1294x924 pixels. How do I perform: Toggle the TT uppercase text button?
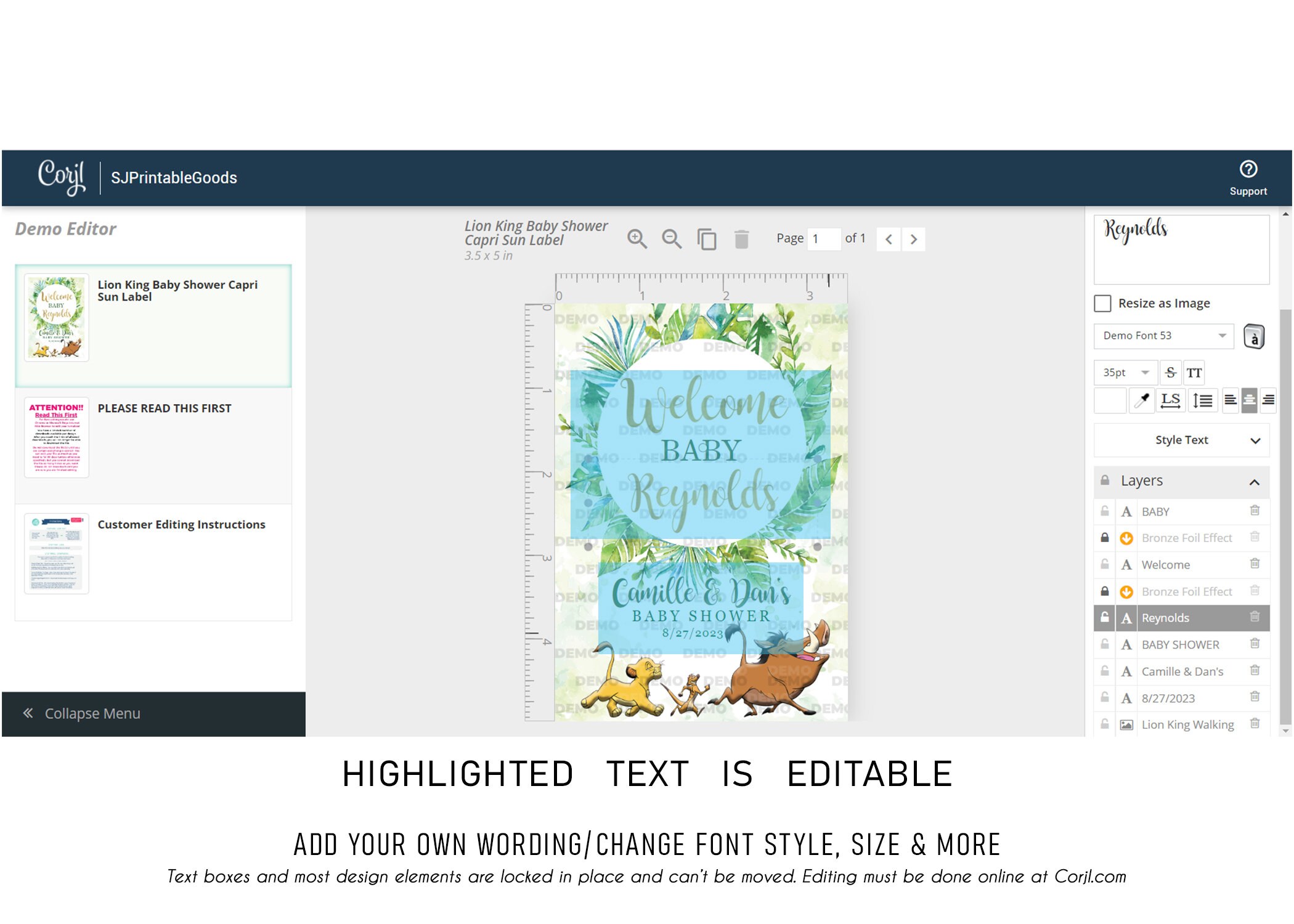1194,373
